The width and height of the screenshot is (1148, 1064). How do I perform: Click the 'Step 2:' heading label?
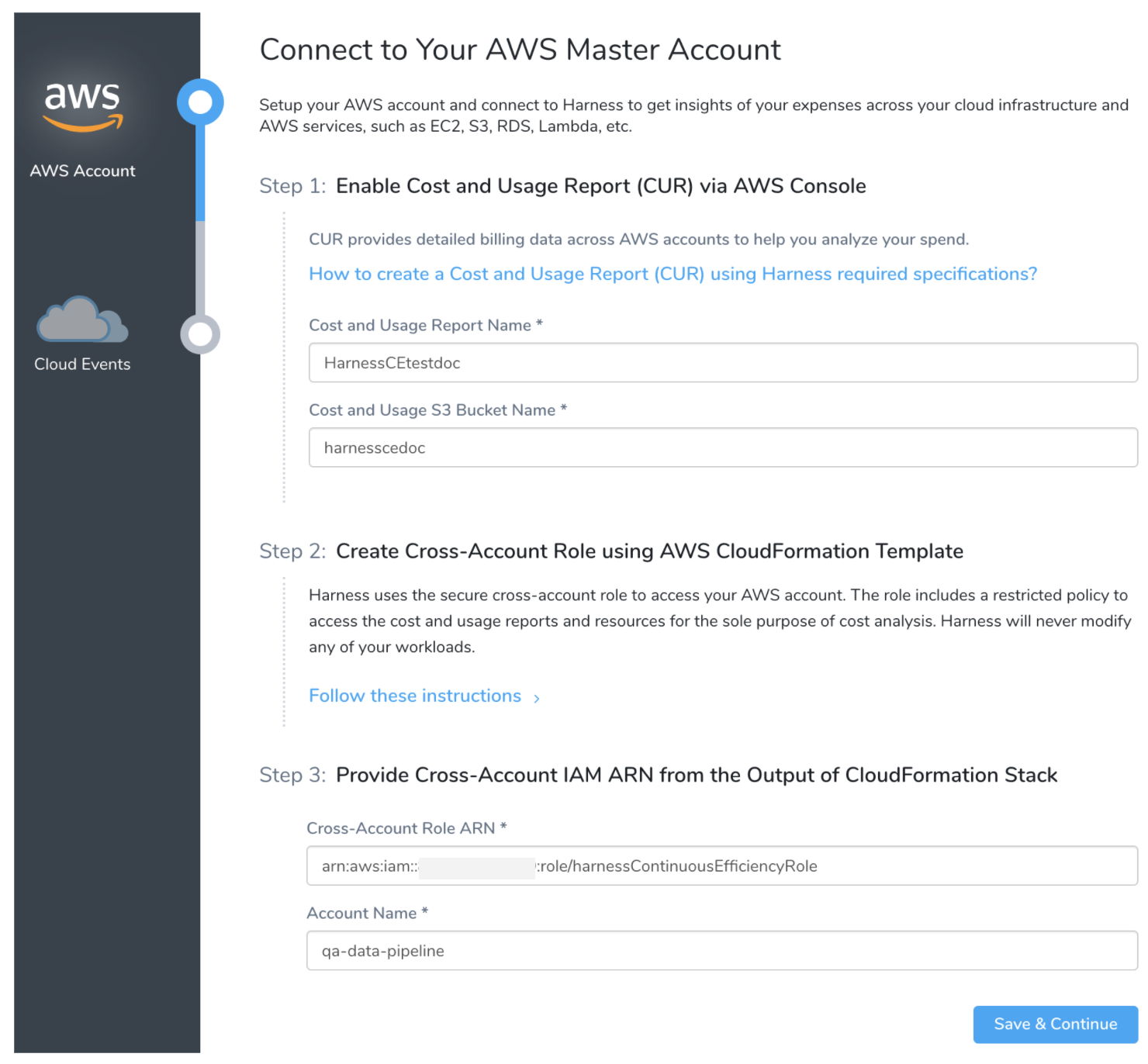292,551
